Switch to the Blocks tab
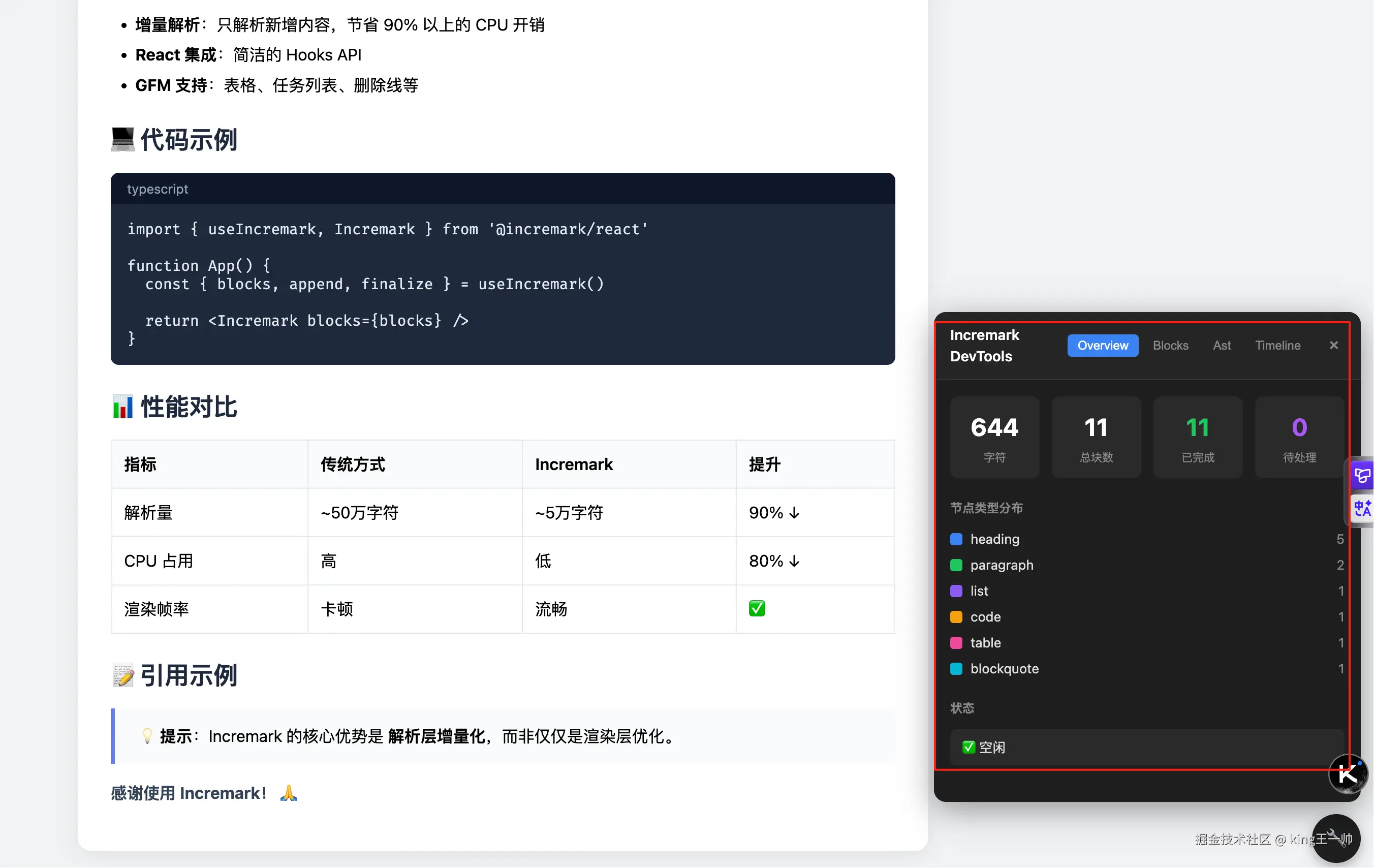 [1170, 345]
